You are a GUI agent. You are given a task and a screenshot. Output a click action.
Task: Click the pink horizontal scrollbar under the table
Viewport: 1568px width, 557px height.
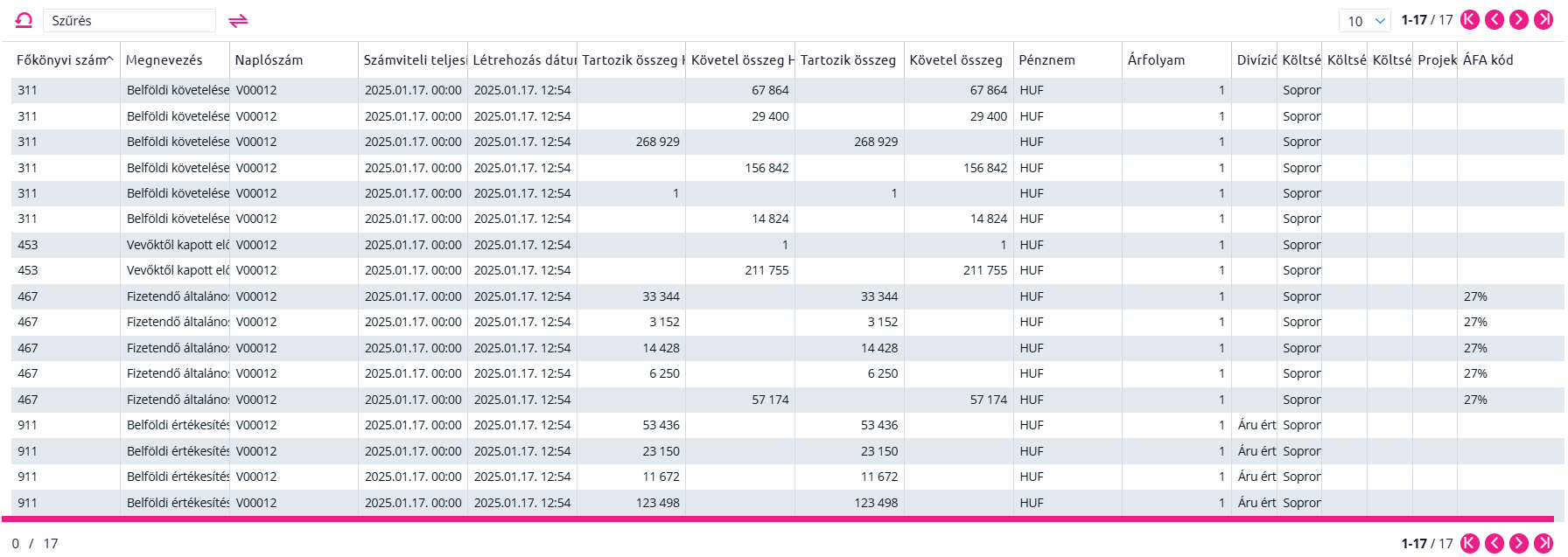pyautogui.click(x=778, y=519)
